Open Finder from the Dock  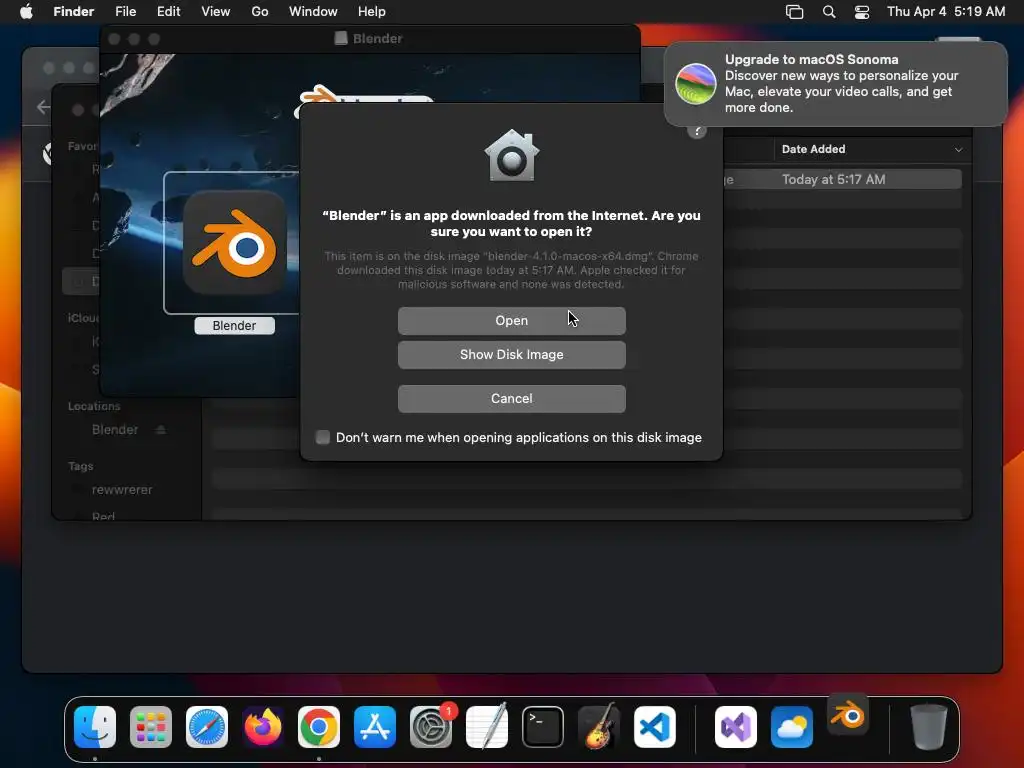click(x=95, y=727)
